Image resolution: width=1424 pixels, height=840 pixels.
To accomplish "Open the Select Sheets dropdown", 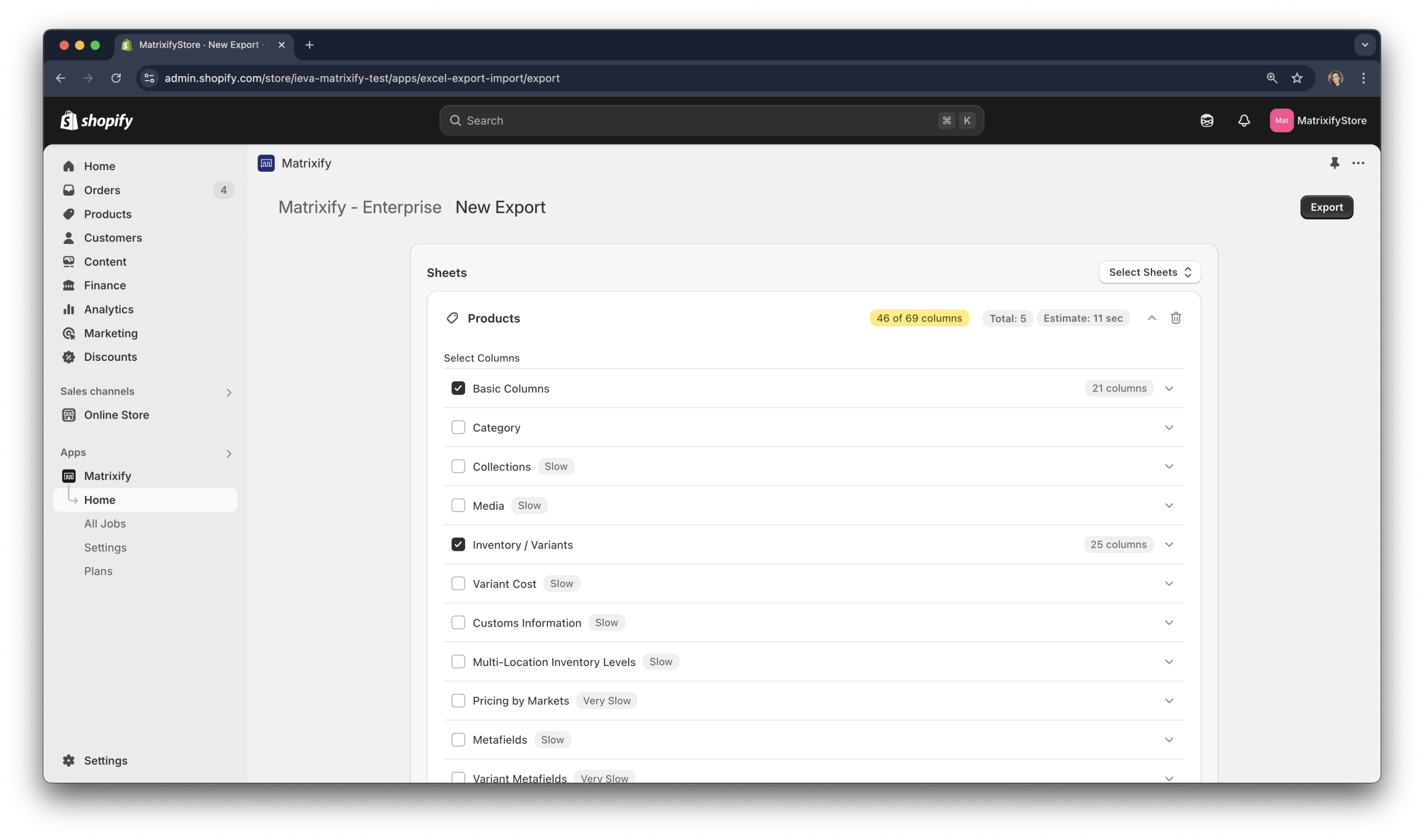I will point(1149,272).
